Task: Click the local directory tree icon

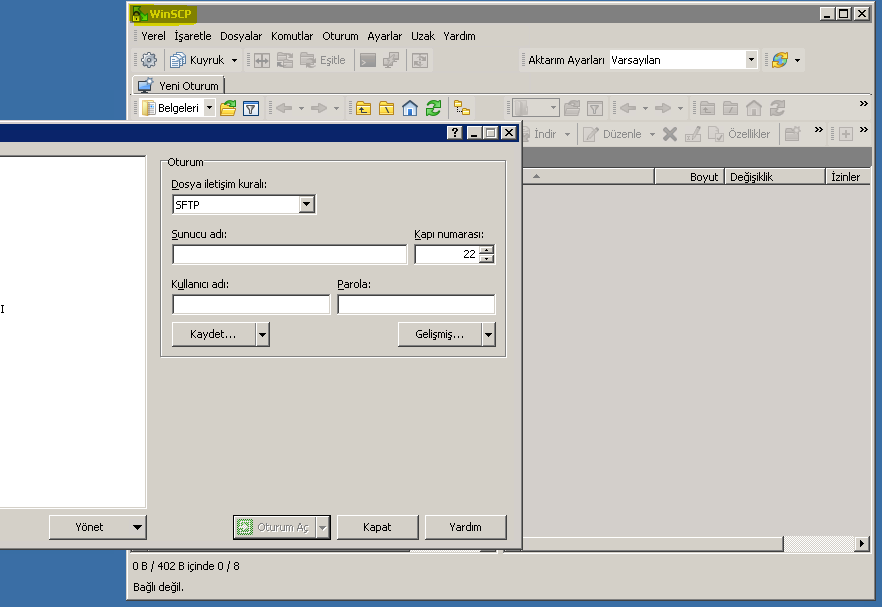Action: point(461,108)
